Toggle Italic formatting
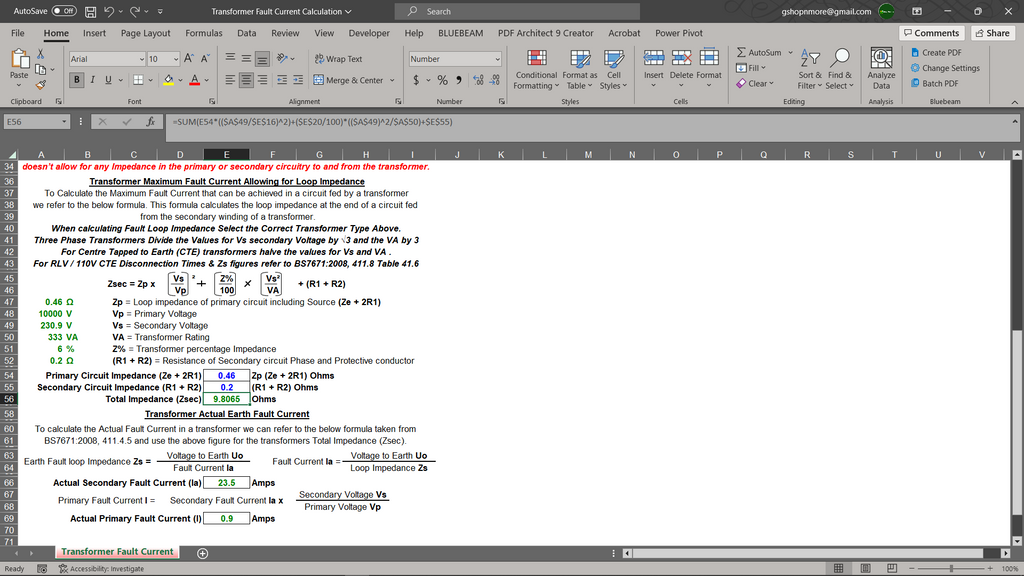Screen dimensions: 1024x576 [92, 80]
